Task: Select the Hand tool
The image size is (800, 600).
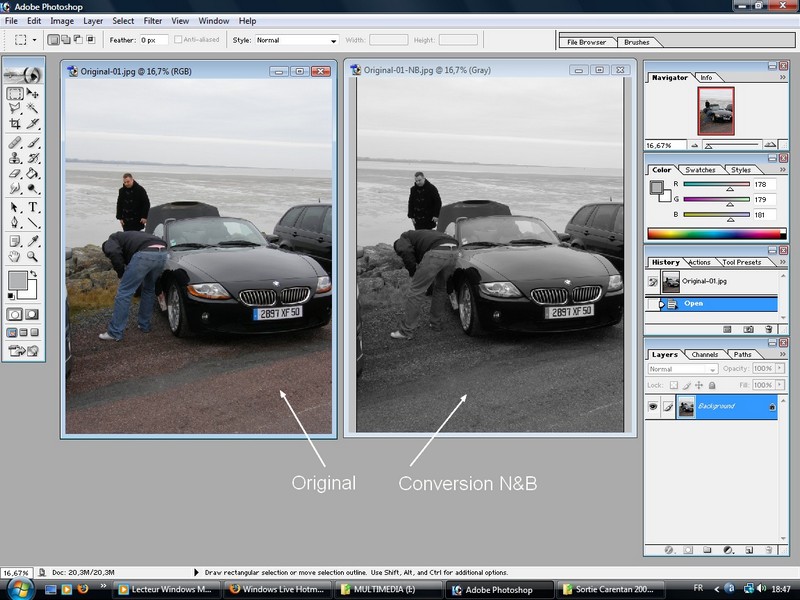Action: (15, 256)
